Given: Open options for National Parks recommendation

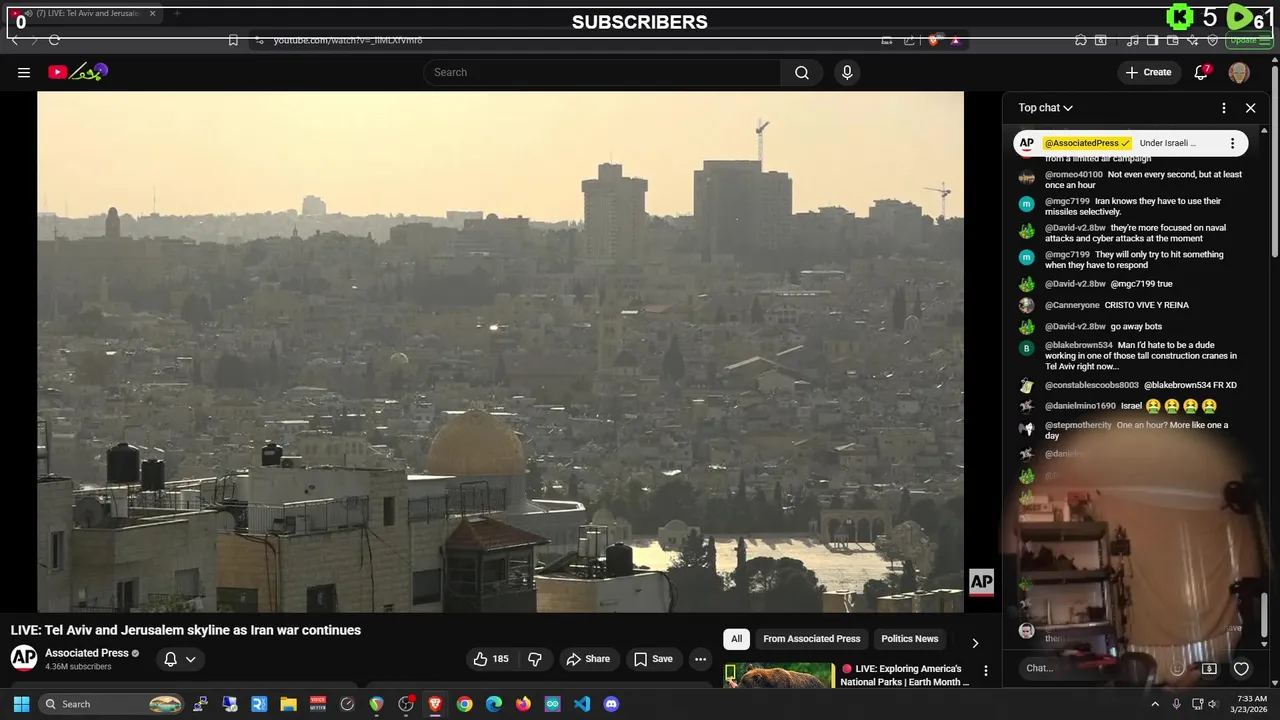Looking at the screenshot, I should coord(985,671).
